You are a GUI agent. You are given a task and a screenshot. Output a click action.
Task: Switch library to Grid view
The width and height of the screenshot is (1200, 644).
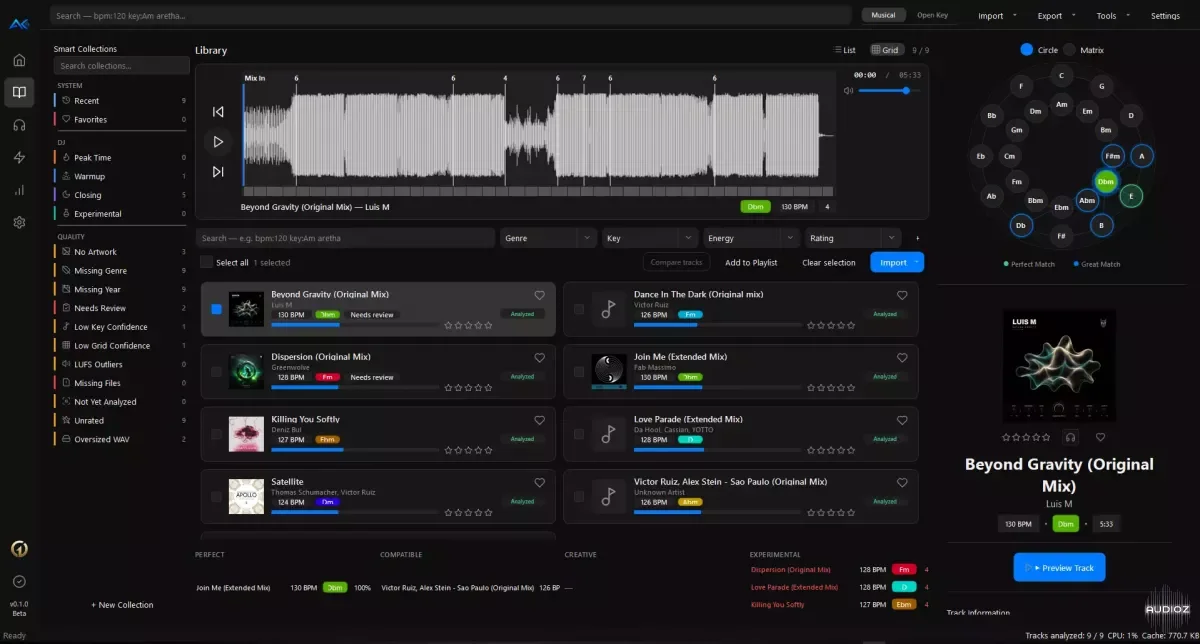[x=886, y=50]
